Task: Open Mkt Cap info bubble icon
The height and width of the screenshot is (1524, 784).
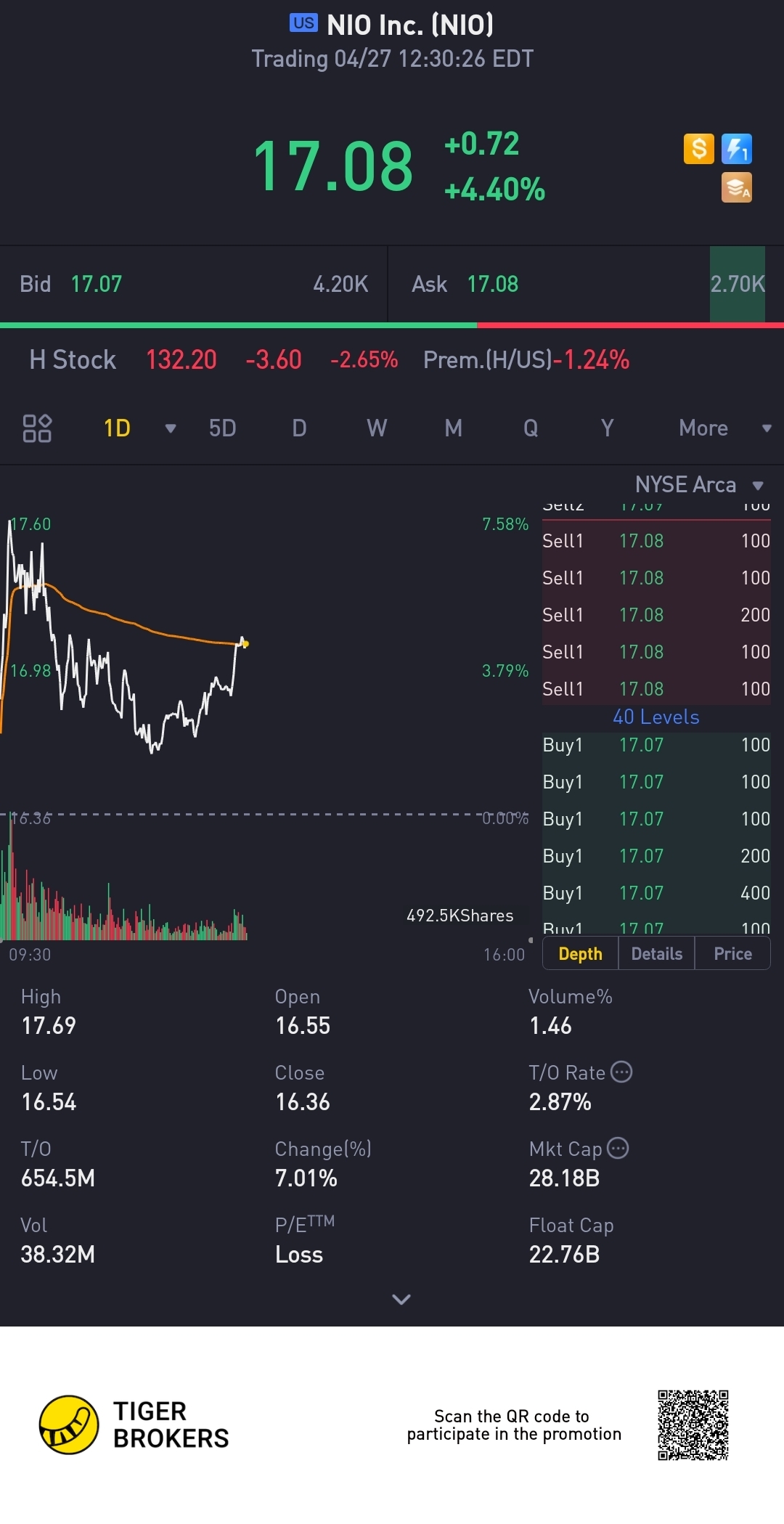Action: pyautogui.click(x=618, y=1148)
